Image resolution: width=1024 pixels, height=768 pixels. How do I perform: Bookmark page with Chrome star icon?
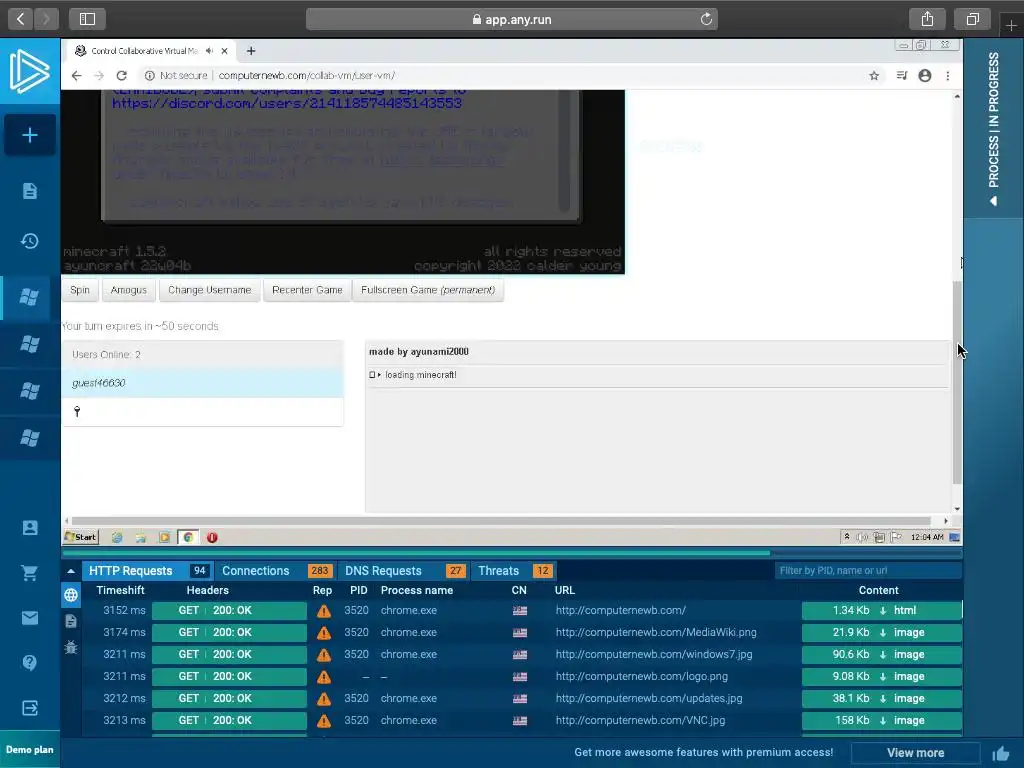[x=874, y=76]
